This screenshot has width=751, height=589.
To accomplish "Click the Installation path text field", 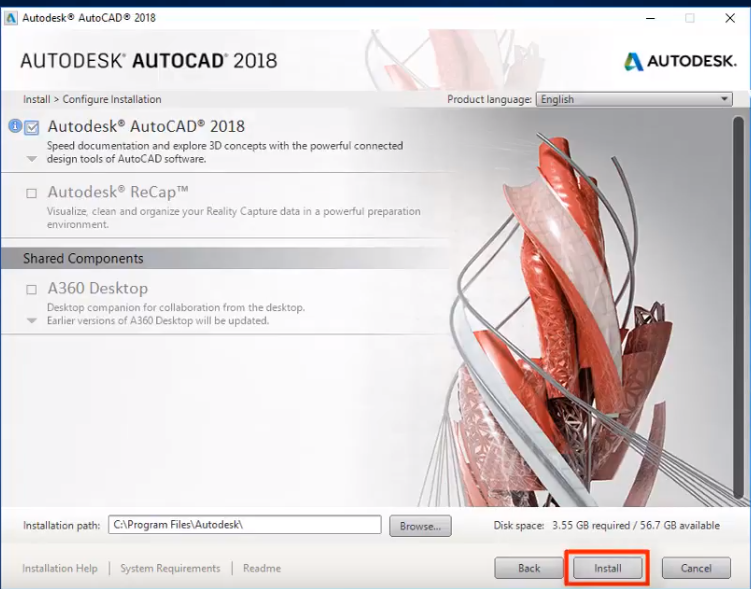I will pos(245,525).
